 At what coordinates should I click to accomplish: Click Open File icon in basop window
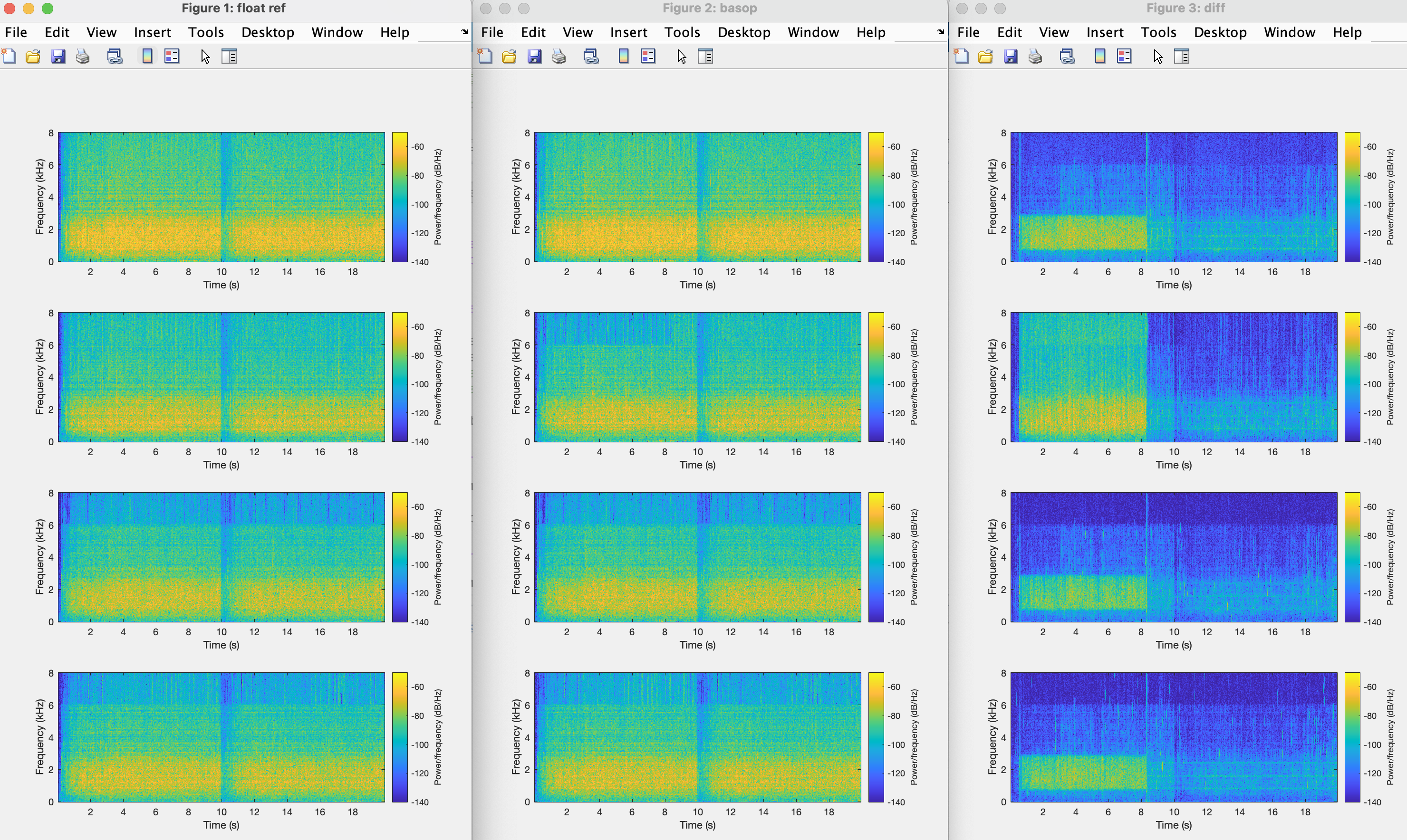(x=509, y=56)
